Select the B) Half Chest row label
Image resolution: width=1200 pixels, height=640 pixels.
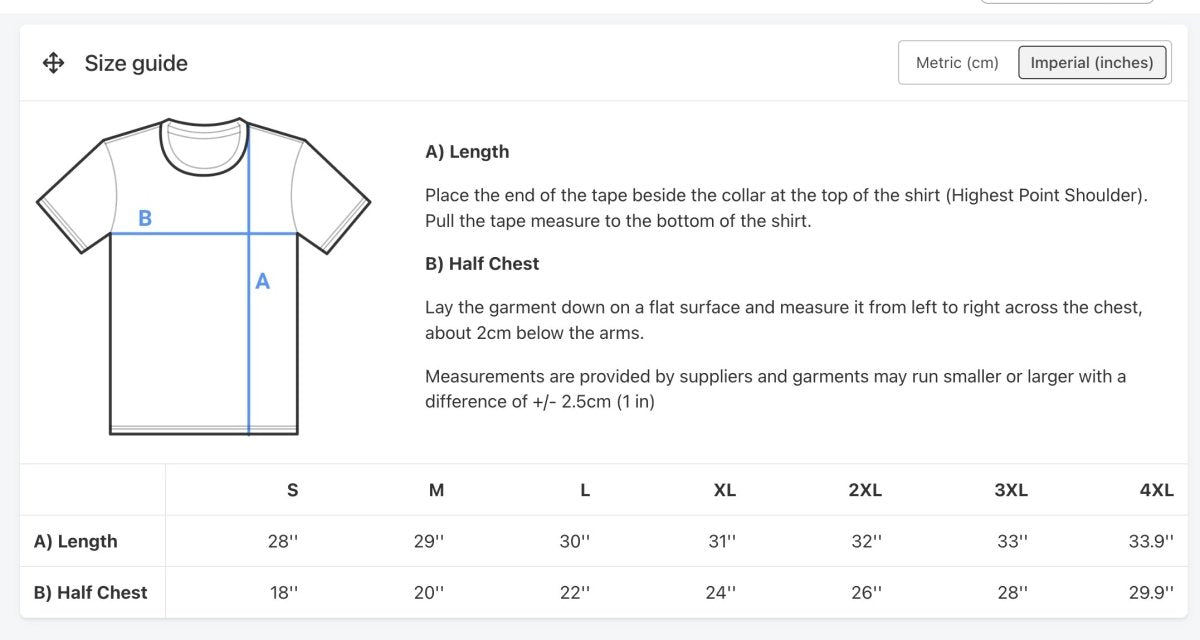90,592
